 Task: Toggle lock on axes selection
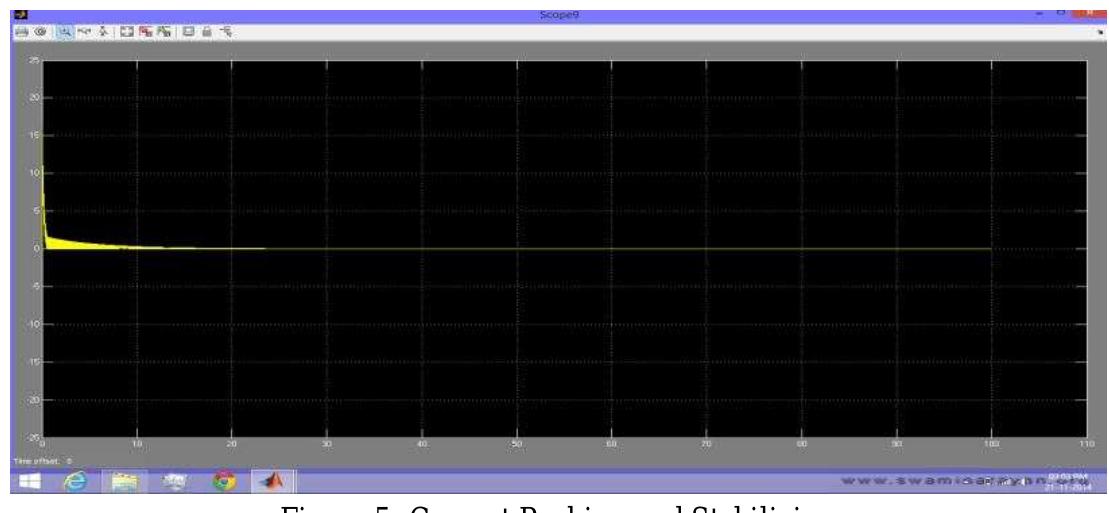coord(207,33)
